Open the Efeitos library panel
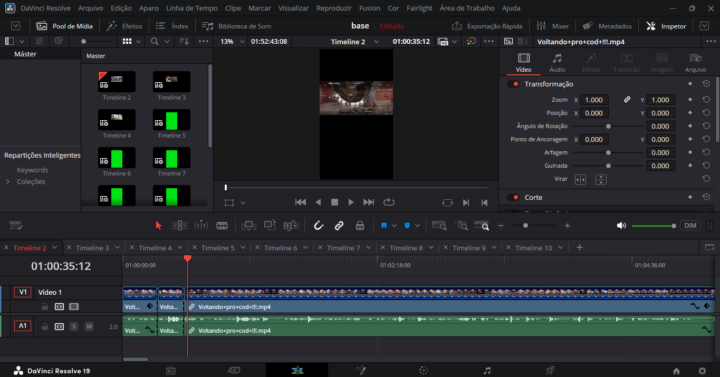Viewport: 720px width, 377px height. pyautogui.click(x=124, y=26)
